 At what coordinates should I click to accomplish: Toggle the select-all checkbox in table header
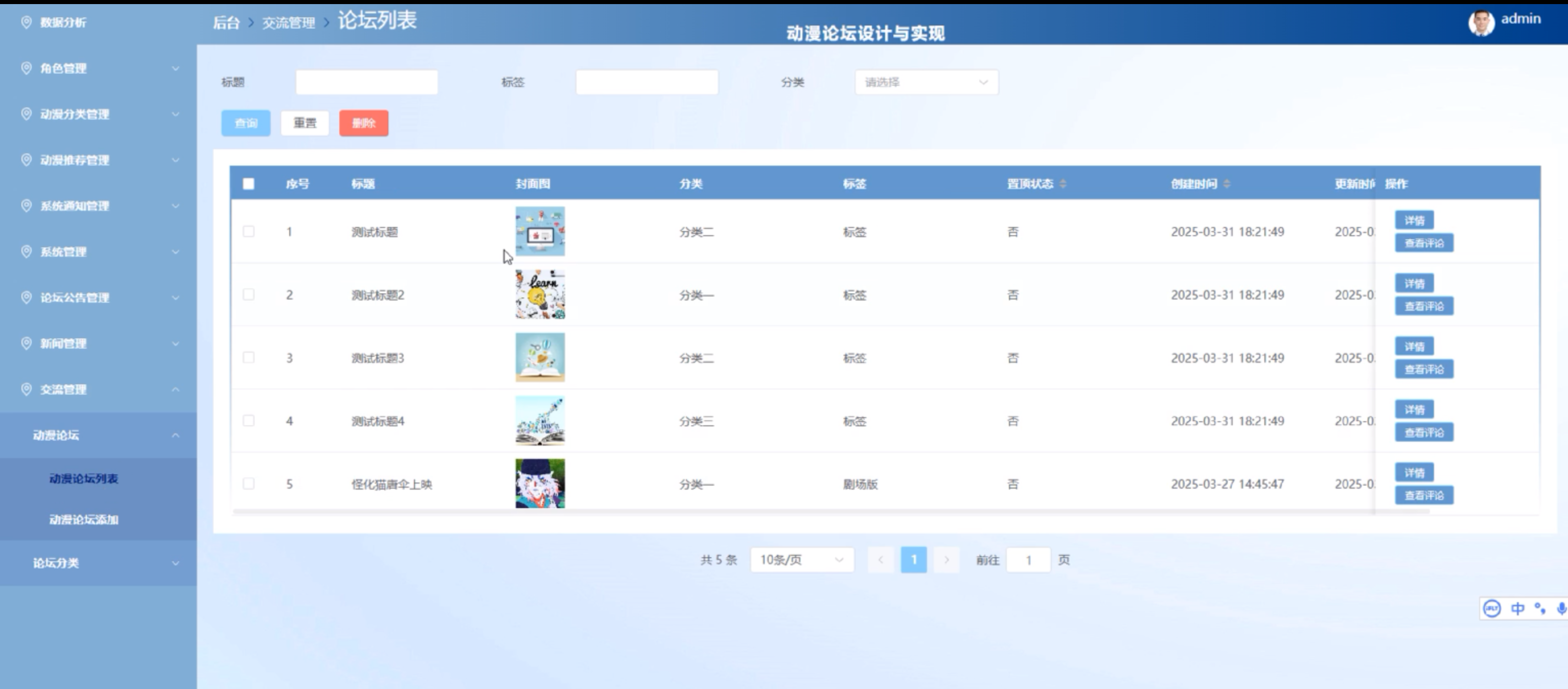pyautogui.click(x=248, y=184)
